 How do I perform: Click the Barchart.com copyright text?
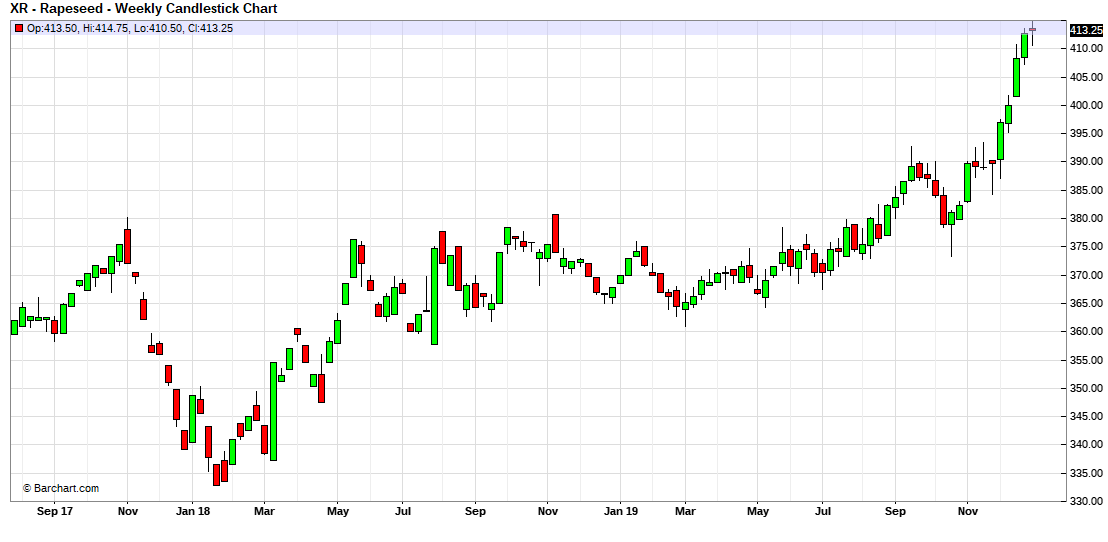(x=61, y=488)
